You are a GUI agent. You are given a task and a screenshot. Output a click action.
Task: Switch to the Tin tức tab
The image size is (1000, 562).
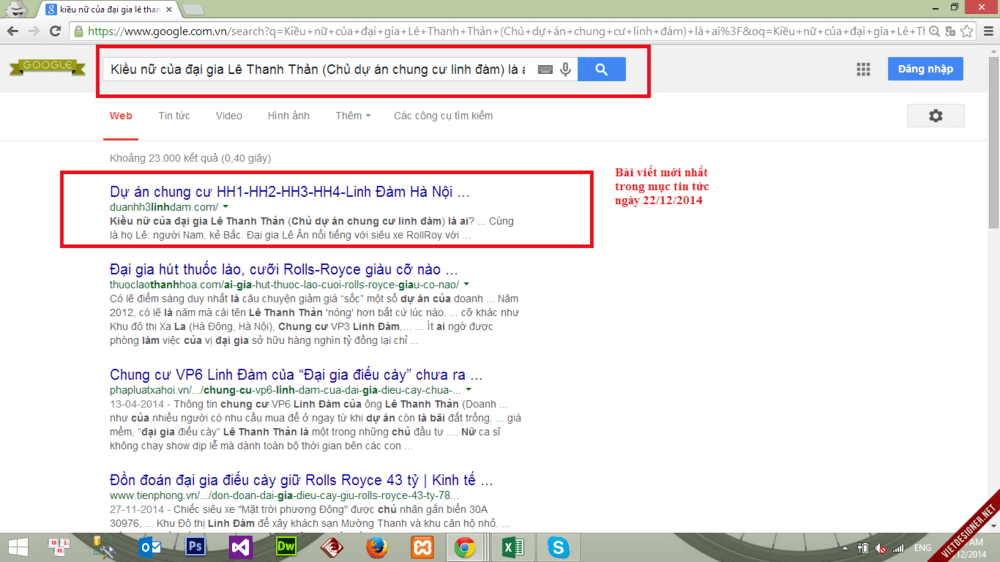pyautogui.click(x=174, y=115)
